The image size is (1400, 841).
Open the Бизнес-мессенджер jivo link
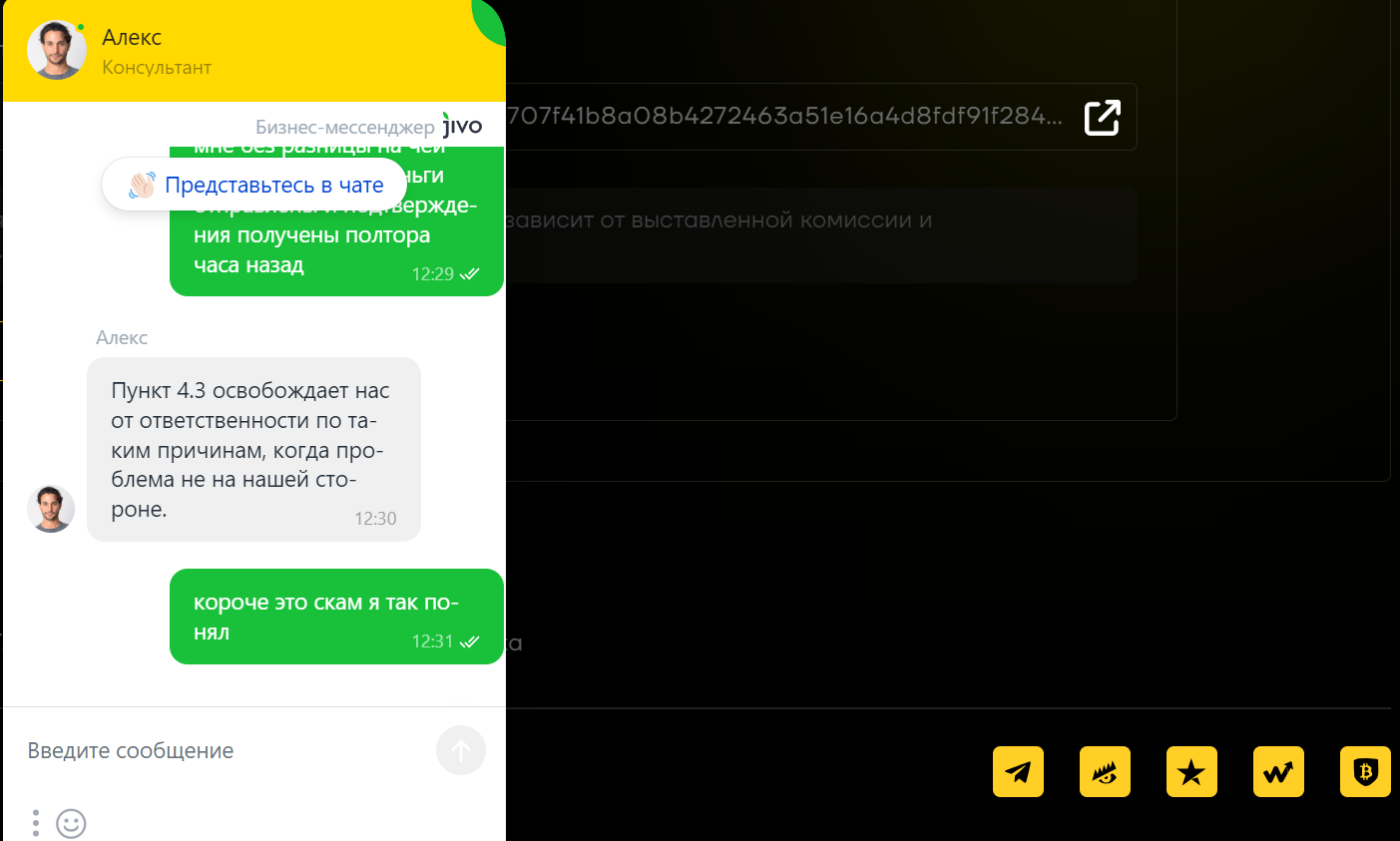[x=369, y=127]
